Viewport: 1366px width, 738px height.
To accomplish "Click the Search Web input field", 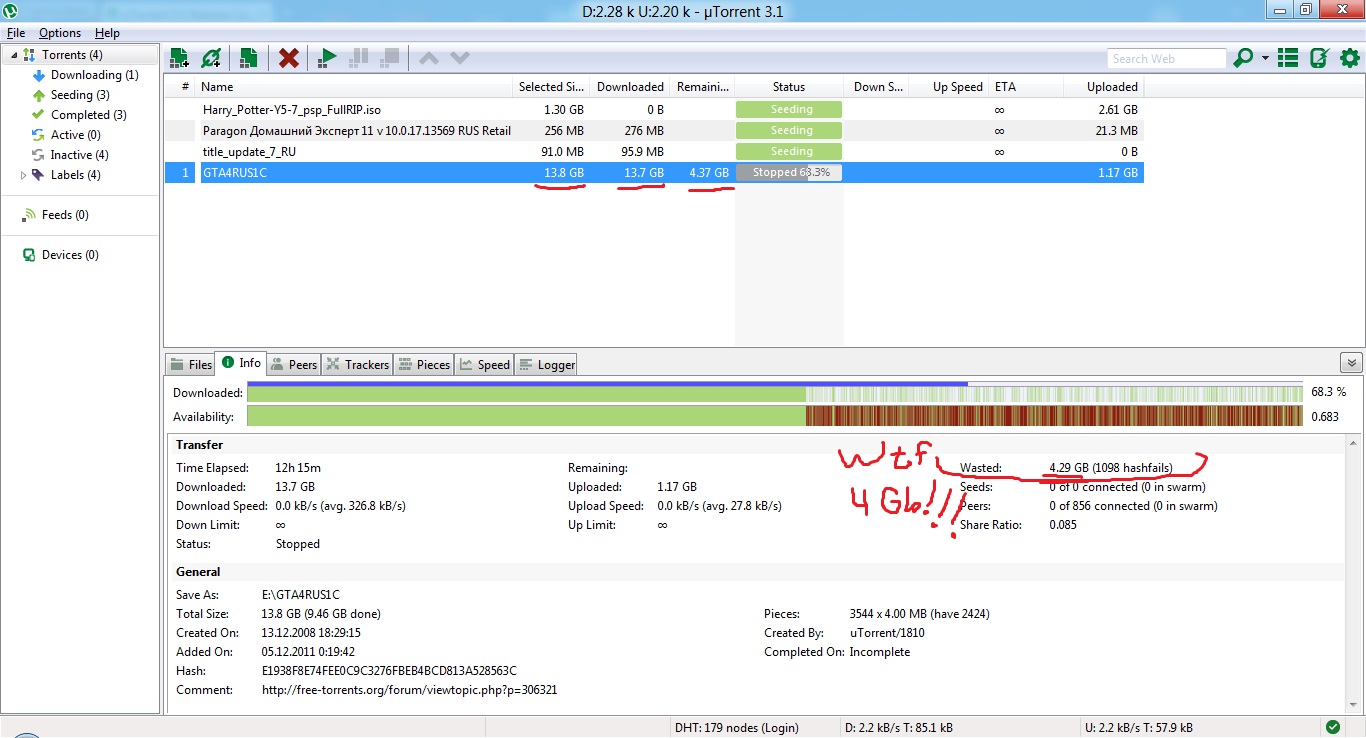I will coord(1166,59).
